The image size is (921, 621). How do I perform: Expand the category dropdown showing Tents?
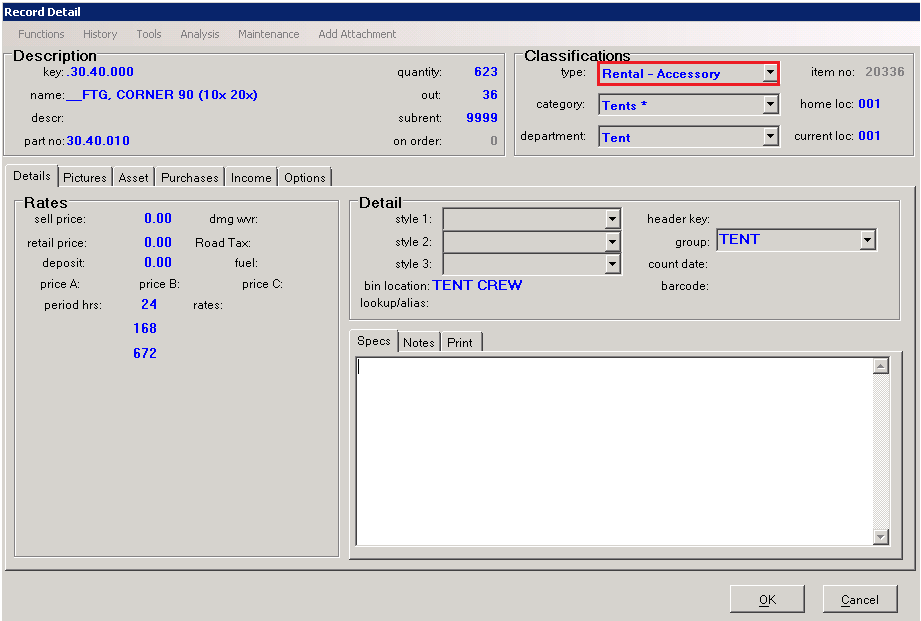point(769,105)
